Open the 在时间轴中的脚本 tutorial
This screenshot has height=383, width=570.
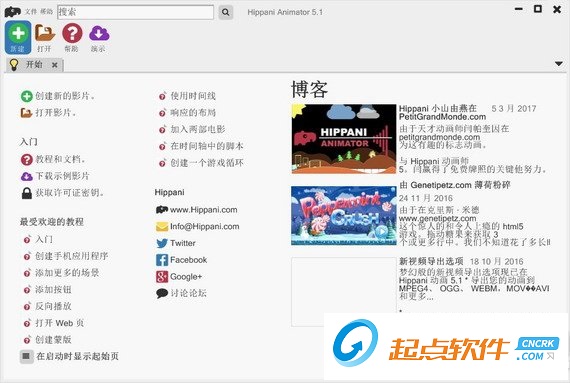pos(207,146)
